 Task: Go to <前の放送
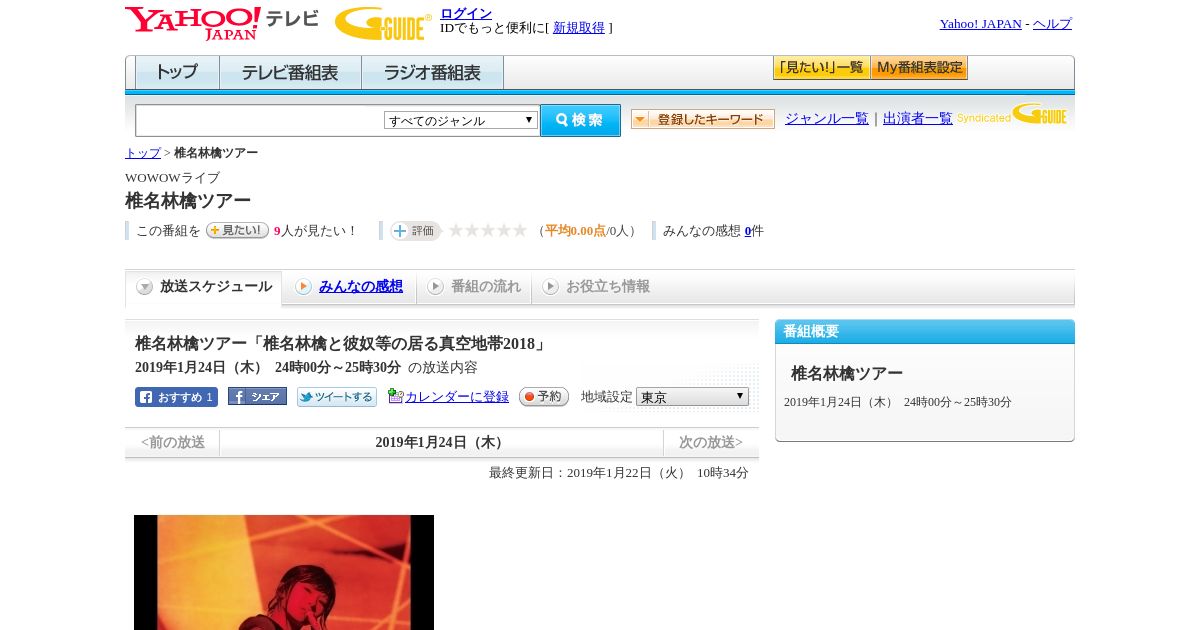173,442
